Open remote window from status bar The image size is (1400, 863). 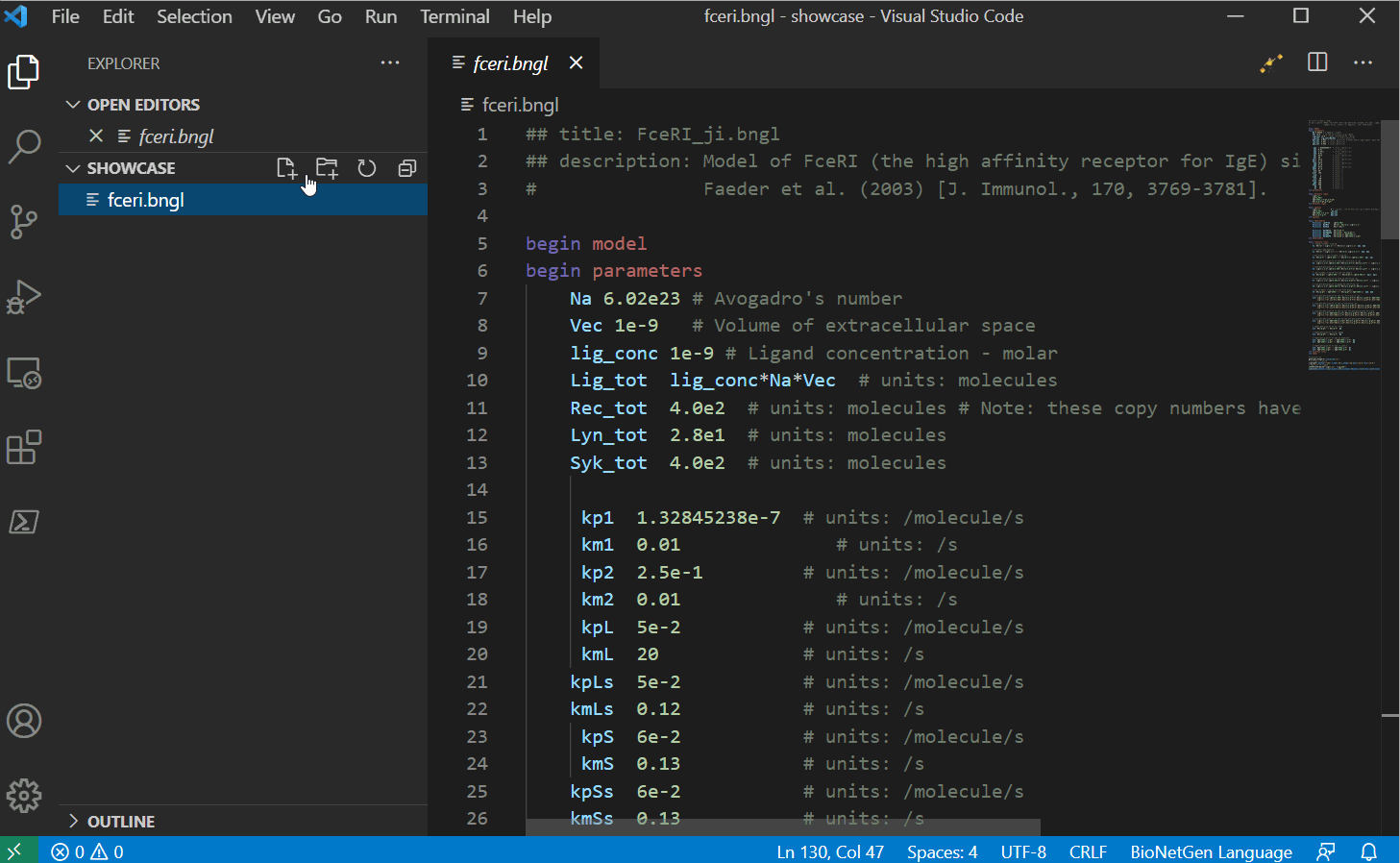pos(15,851)
